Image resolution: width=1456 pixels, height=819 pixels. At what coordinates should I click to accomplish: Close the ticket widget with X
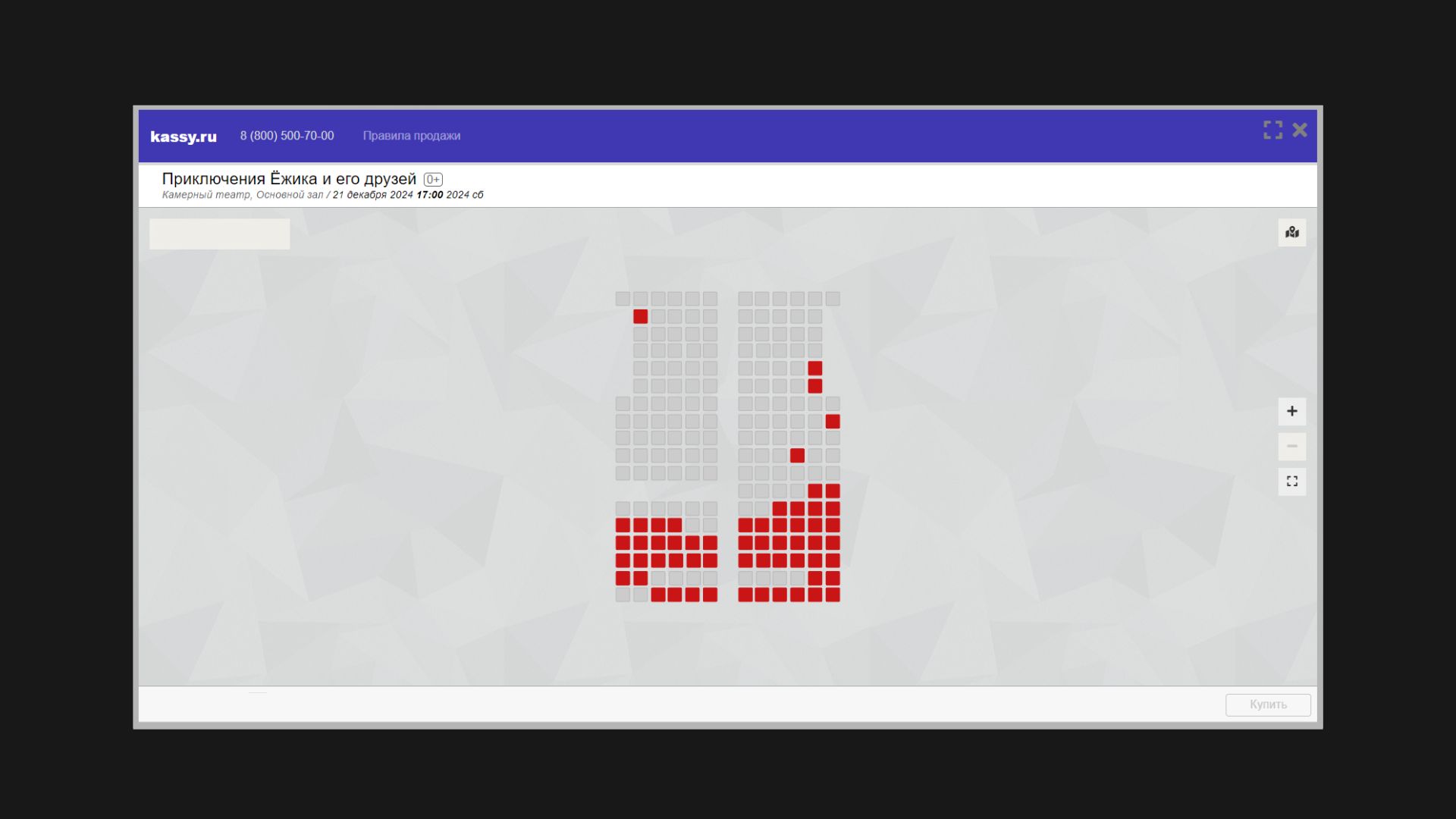coord(1300,130)
